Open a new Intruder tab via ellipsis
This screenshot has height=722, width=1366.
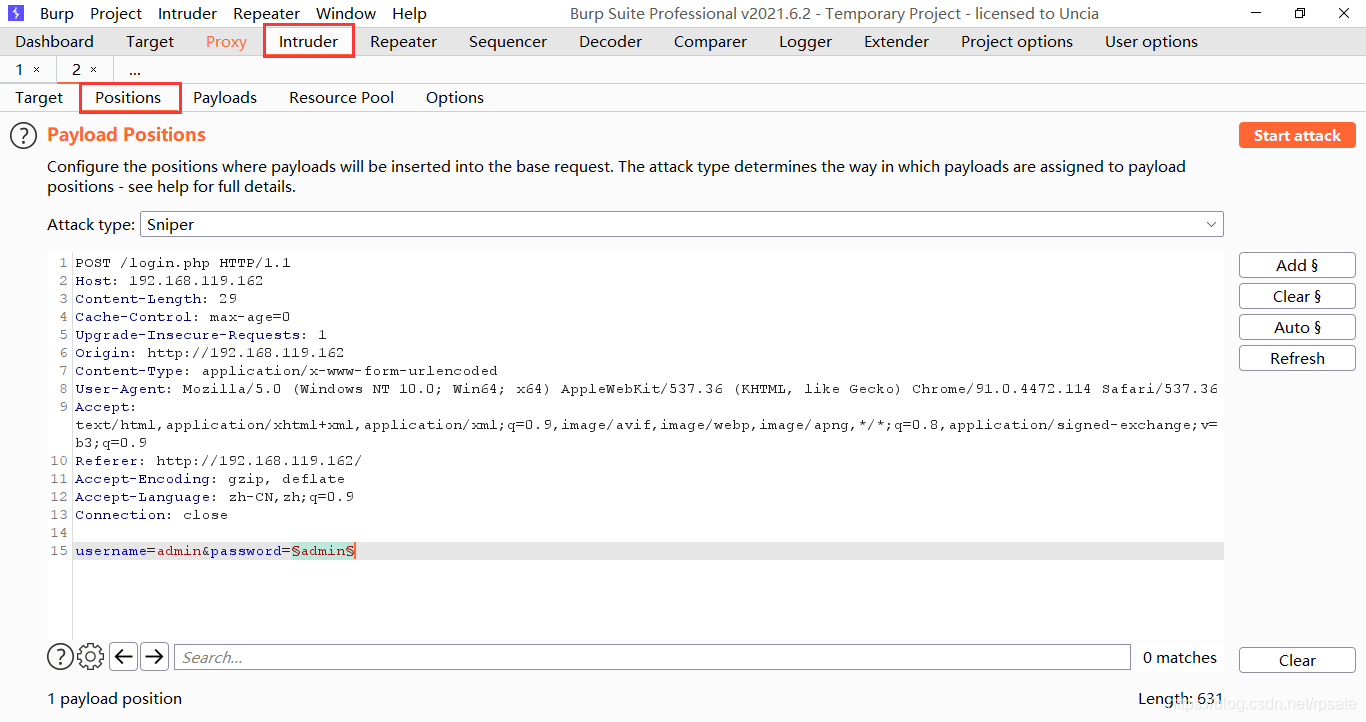[x=135, y=70]
